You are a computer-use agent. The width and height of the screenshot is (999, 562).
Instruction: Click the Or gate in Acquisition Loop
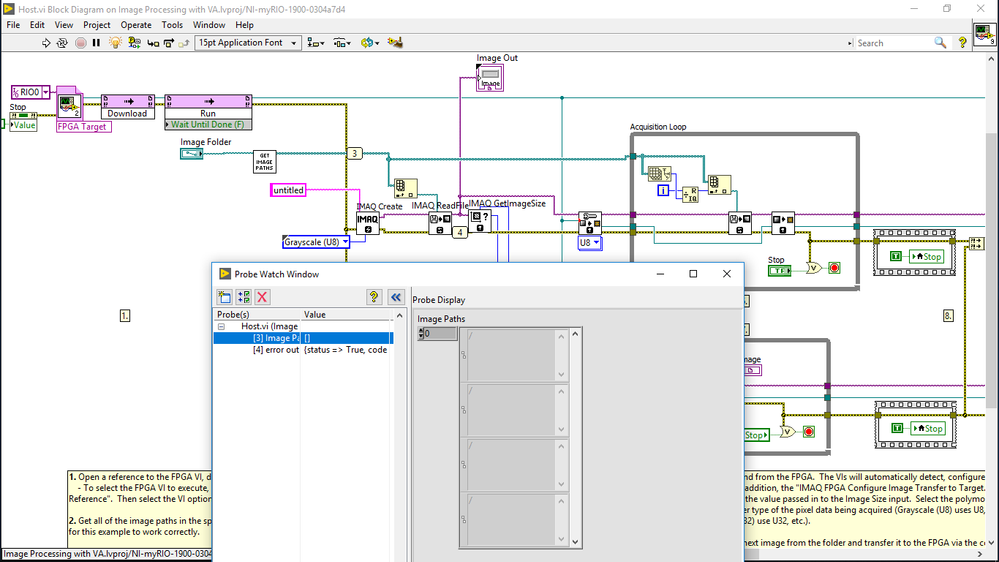[x=813, y=268]
